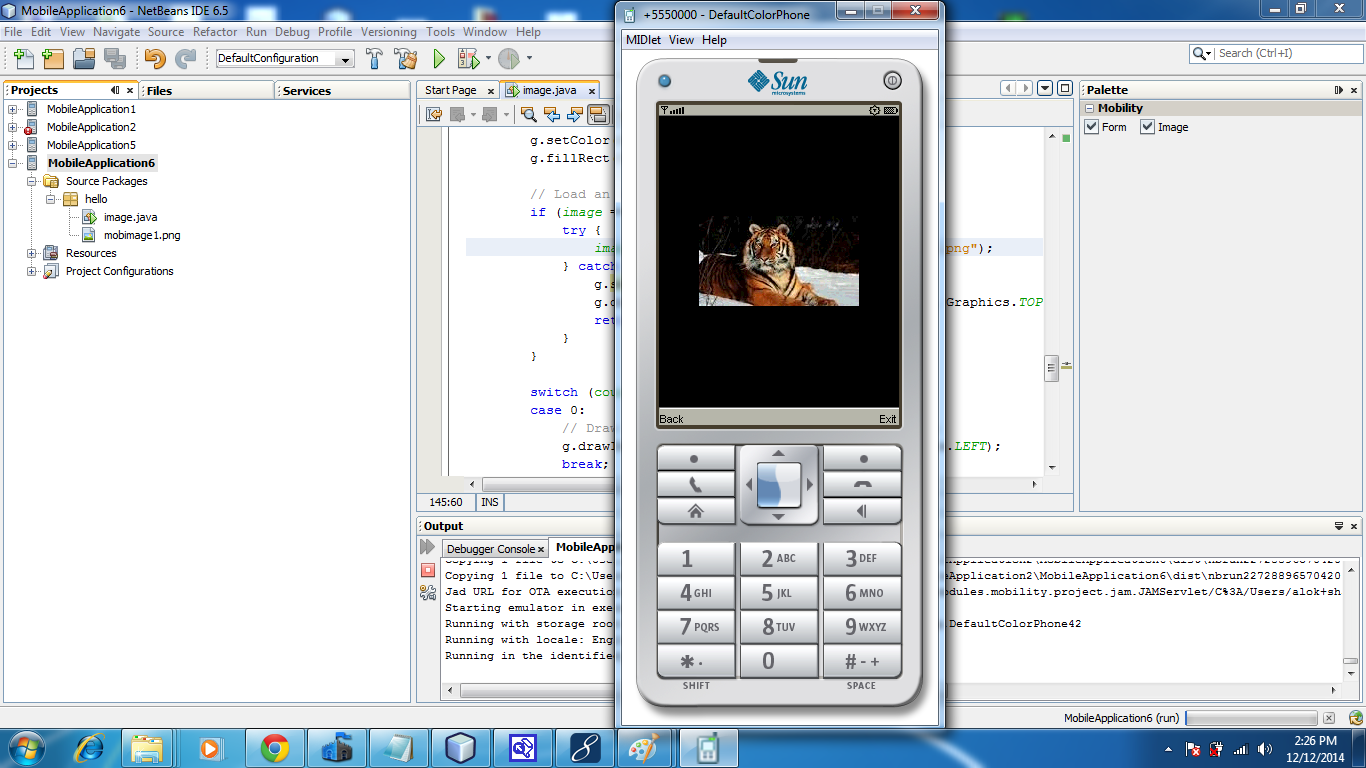Viewport: 1366px width, 768px height.
Task: Click the Debug Main Project icon
Action: click(x=467, y=58)
